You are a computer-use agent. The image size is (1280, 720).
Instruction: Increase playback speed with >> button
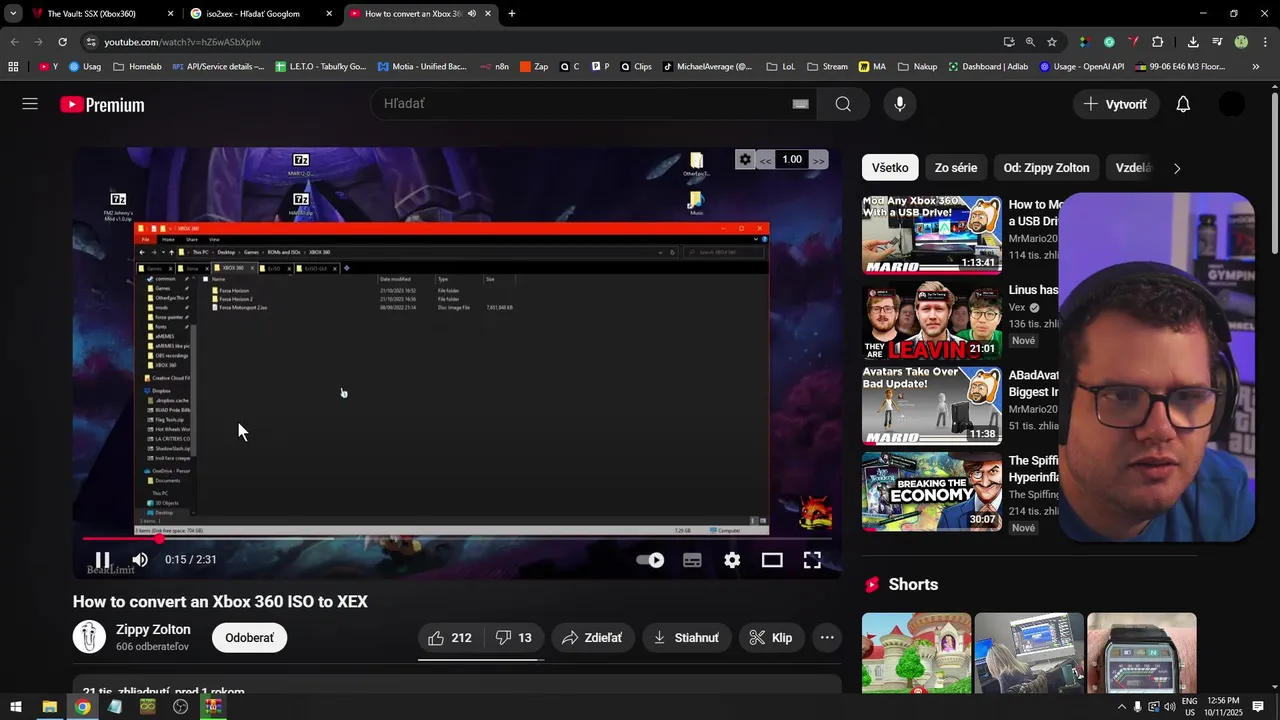tap(818, 160)
